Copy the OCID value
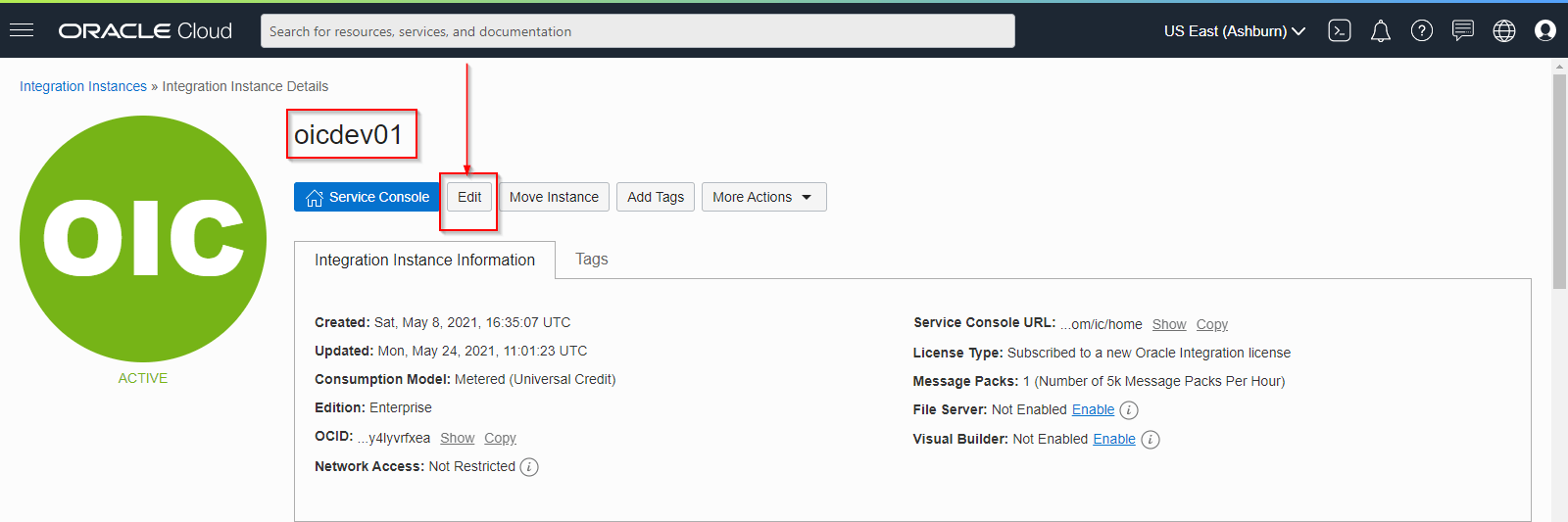 [x=500, y=438]
